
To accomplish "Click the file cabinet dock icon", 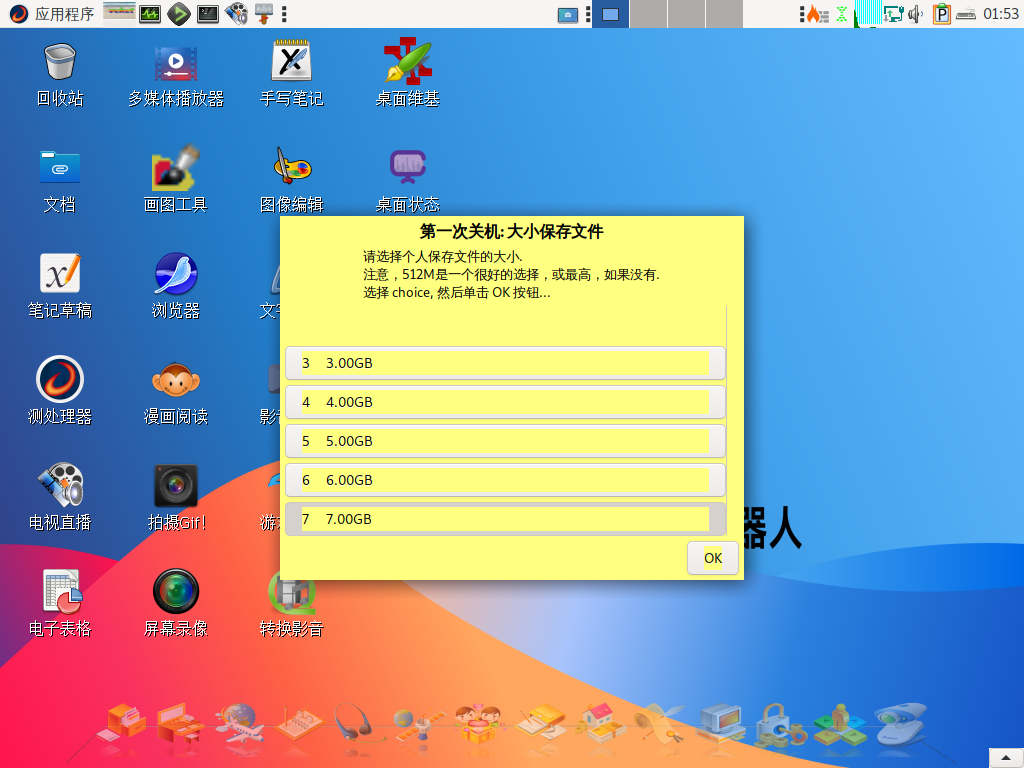I will coord(121,722).
